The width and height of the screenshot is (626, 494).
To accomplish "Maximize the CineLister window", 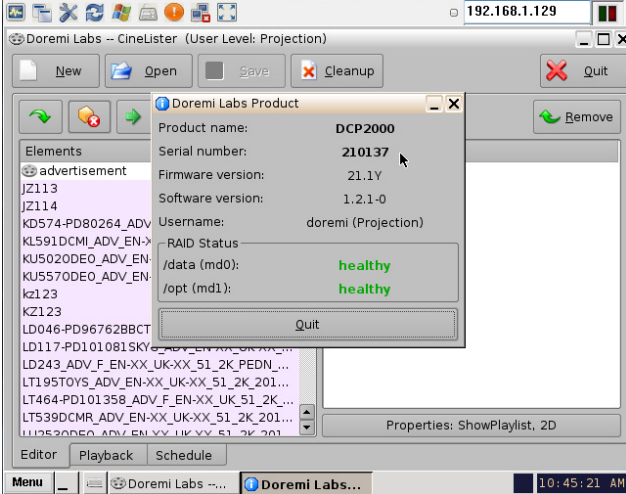I will point(603,40).
